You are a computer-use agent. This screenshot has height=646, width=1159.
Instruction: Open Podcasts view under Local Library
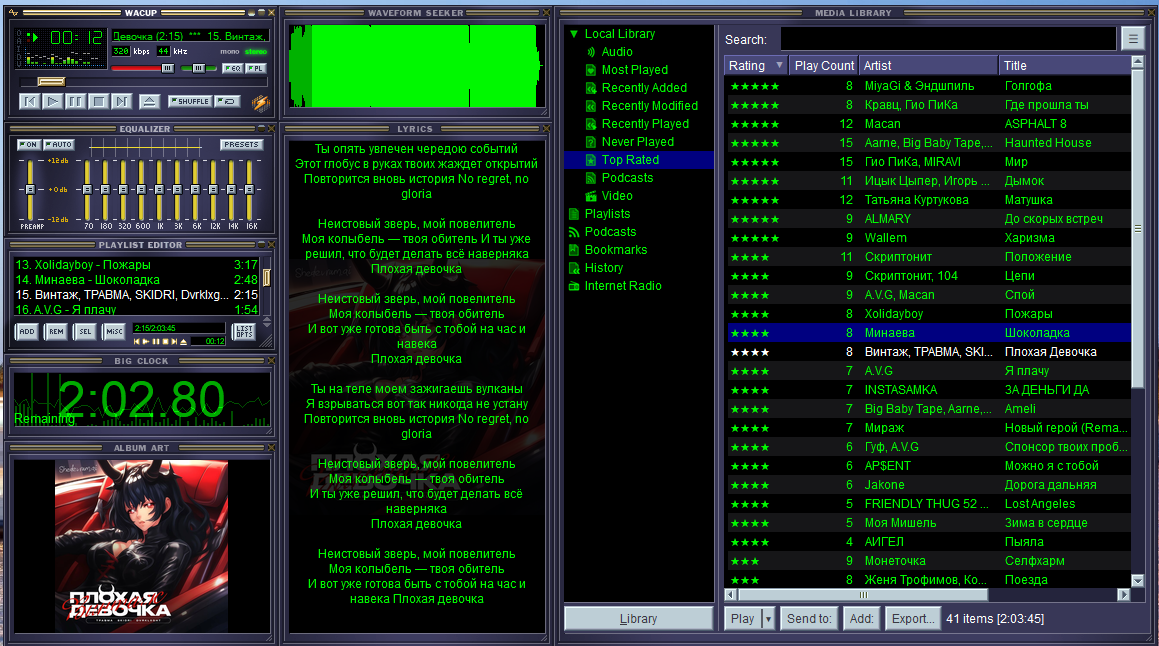(627, 178)
